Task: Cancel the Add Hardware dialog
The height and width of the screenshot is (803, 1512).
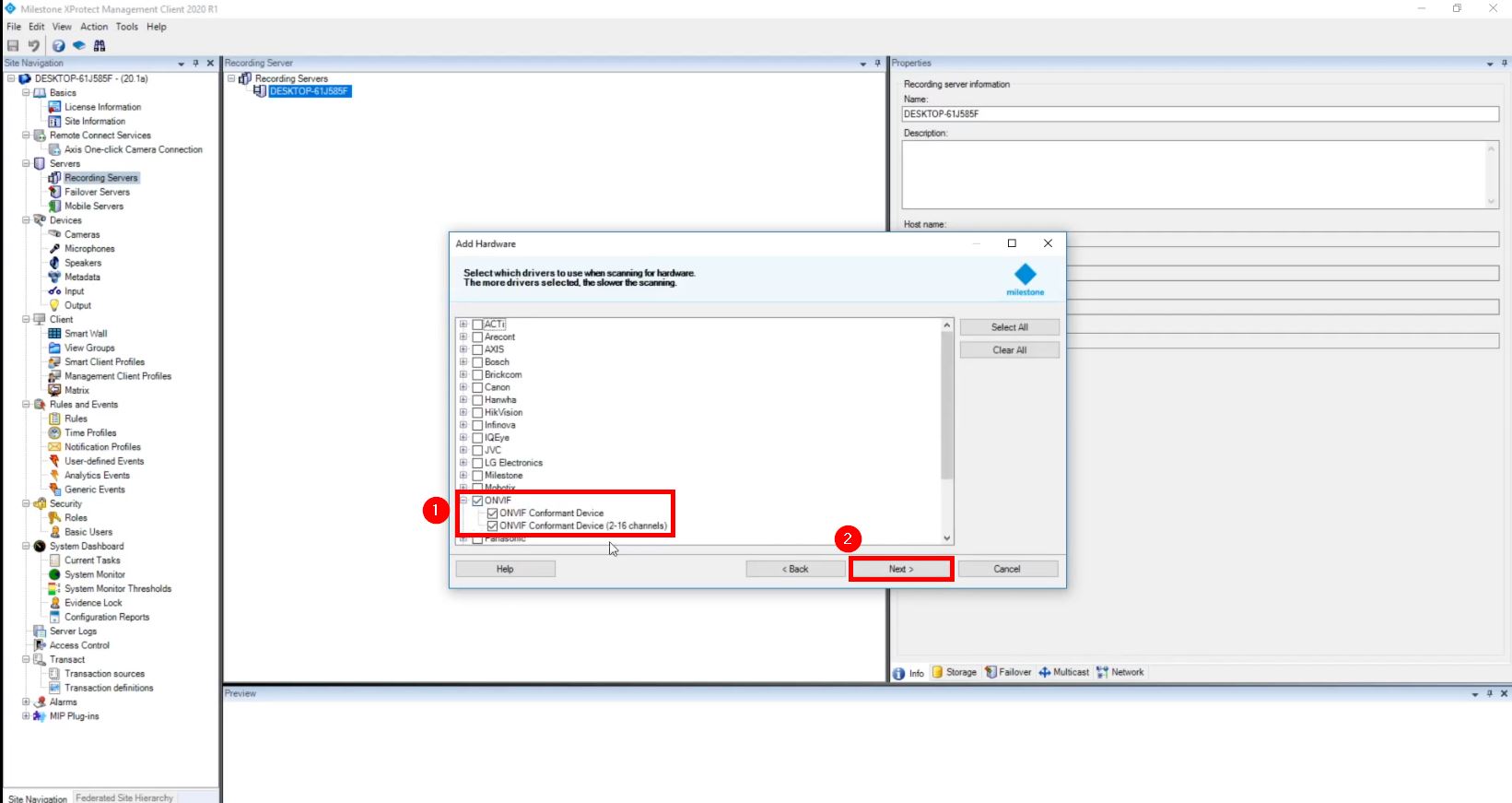Action: pos(1007,569)
